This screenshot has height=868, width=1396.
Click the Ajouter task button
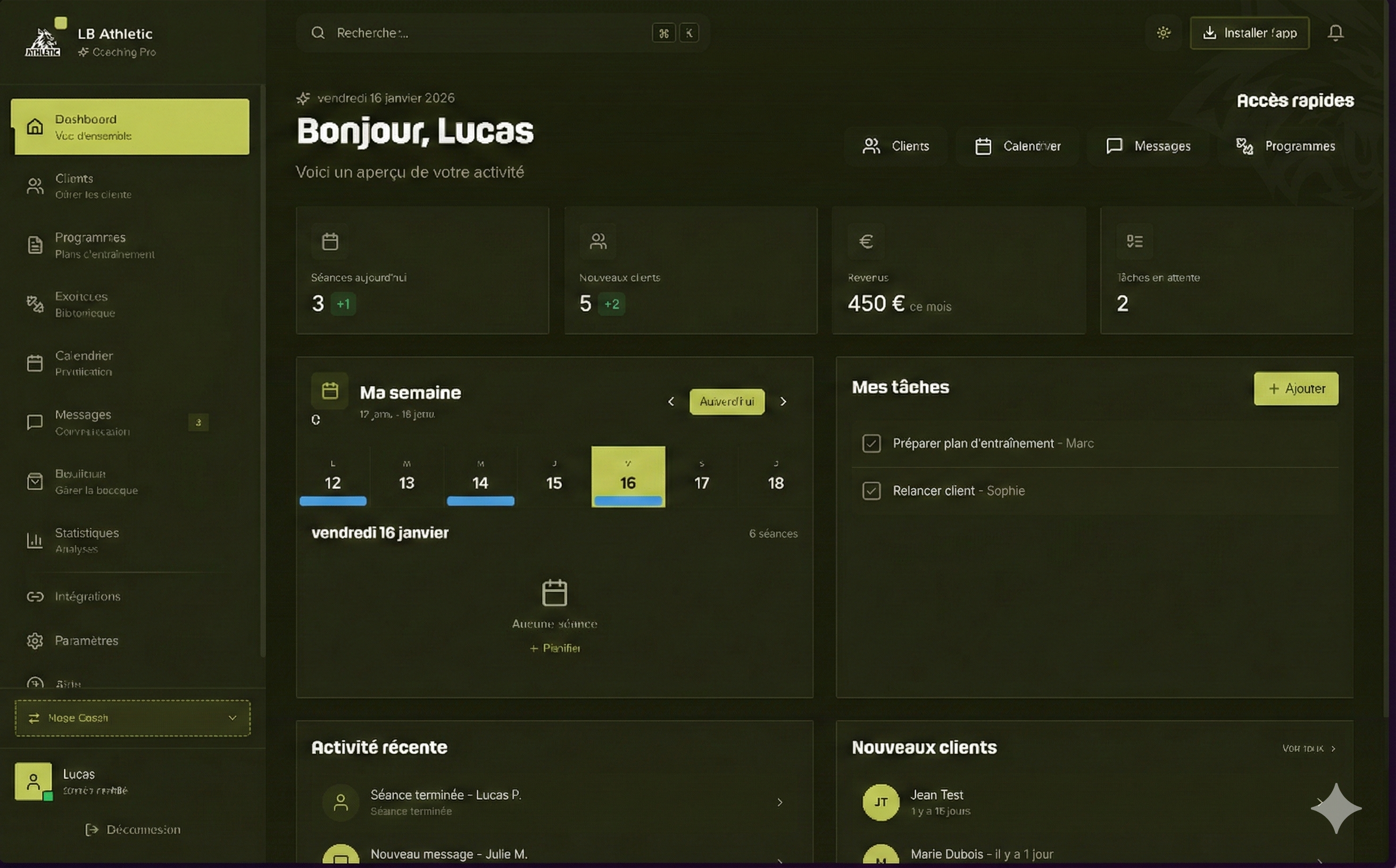[x=1295, y=389]
